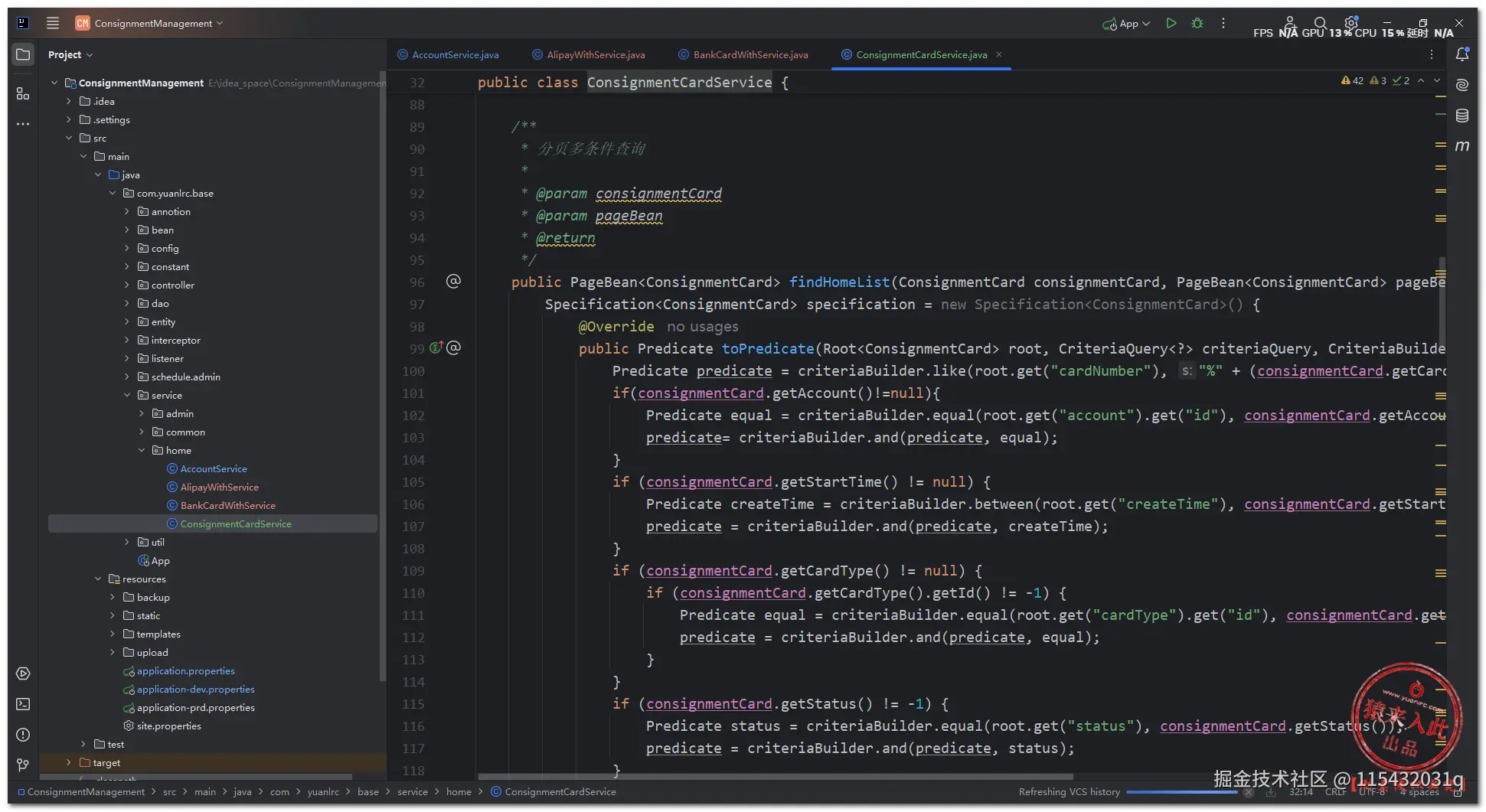This screenshot has width=1486, height=812.
Task: Expand the admin package under service
Action: tap(142, 414)
